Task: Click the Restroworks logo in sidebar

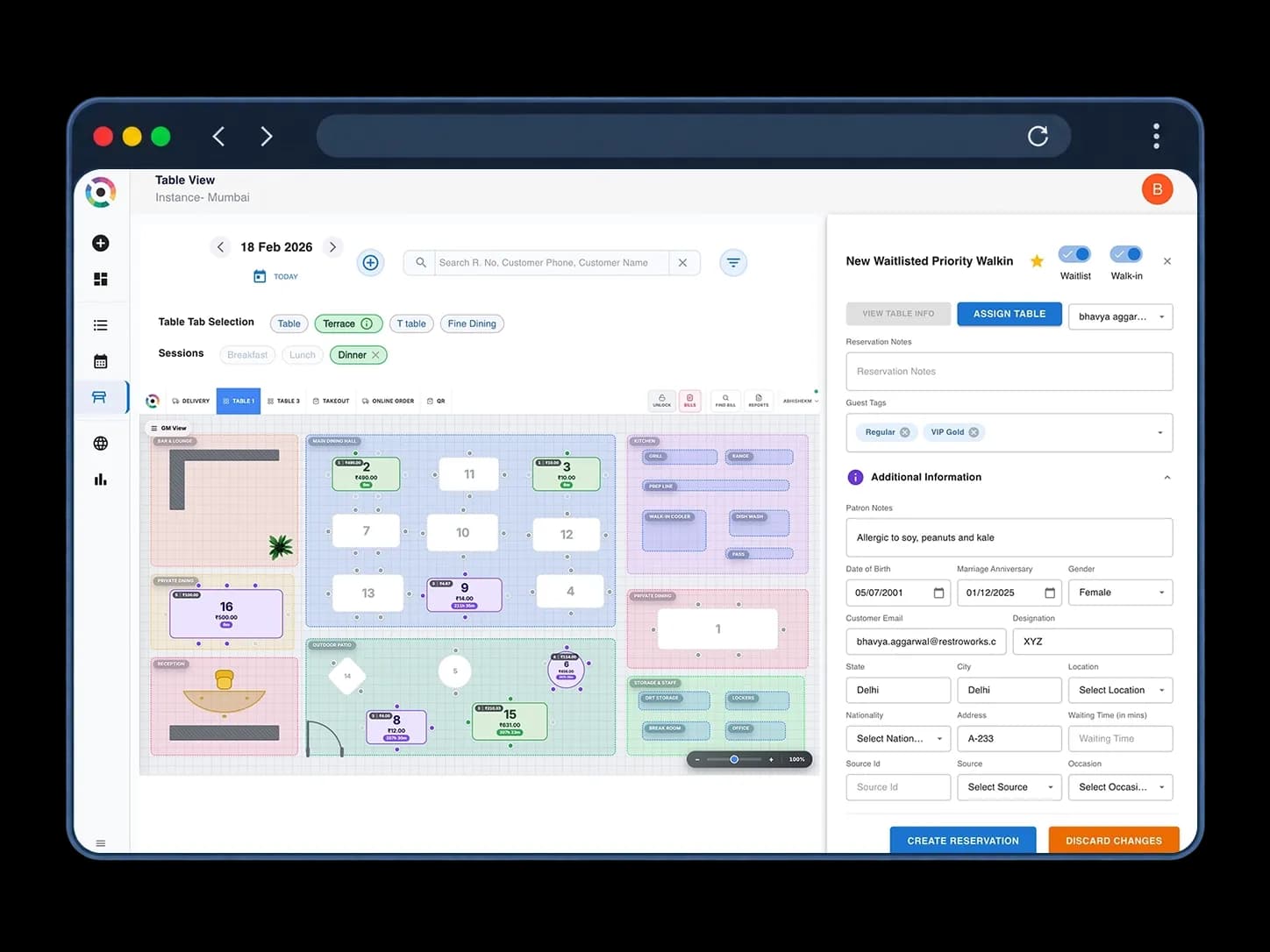Action: point(101,191)
